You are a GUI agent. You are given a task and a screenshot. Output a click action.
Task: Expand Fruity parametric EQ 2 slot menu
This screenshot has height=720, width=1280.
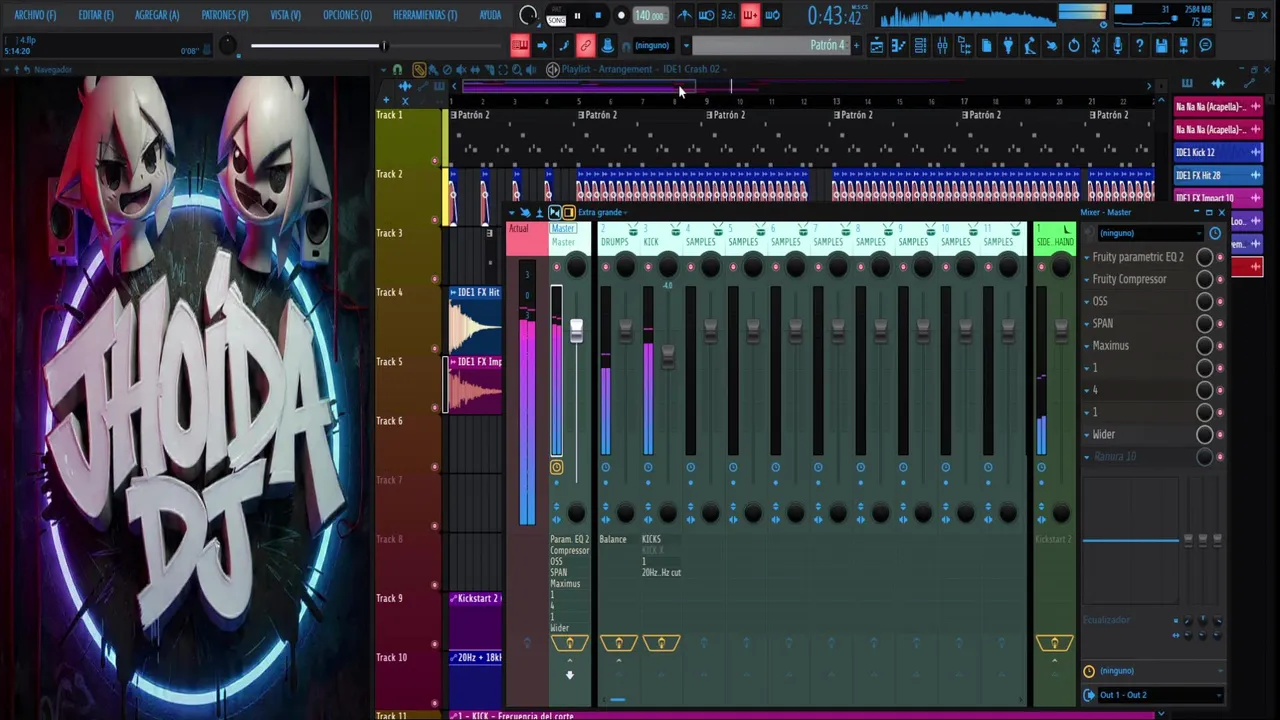[1087, 257]
